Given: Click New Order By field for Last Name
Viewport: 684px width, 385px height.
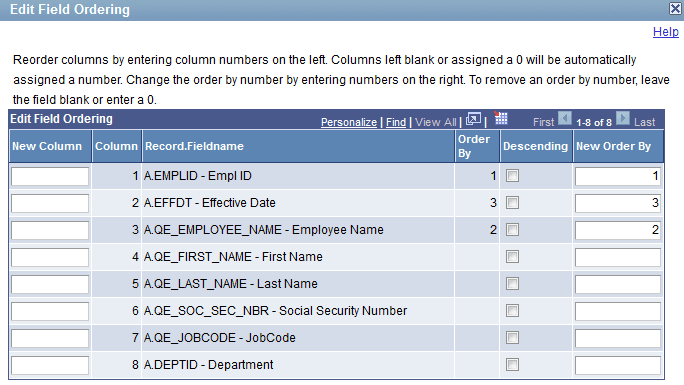Looking at the screenshot, I should (x=618, y=284).
